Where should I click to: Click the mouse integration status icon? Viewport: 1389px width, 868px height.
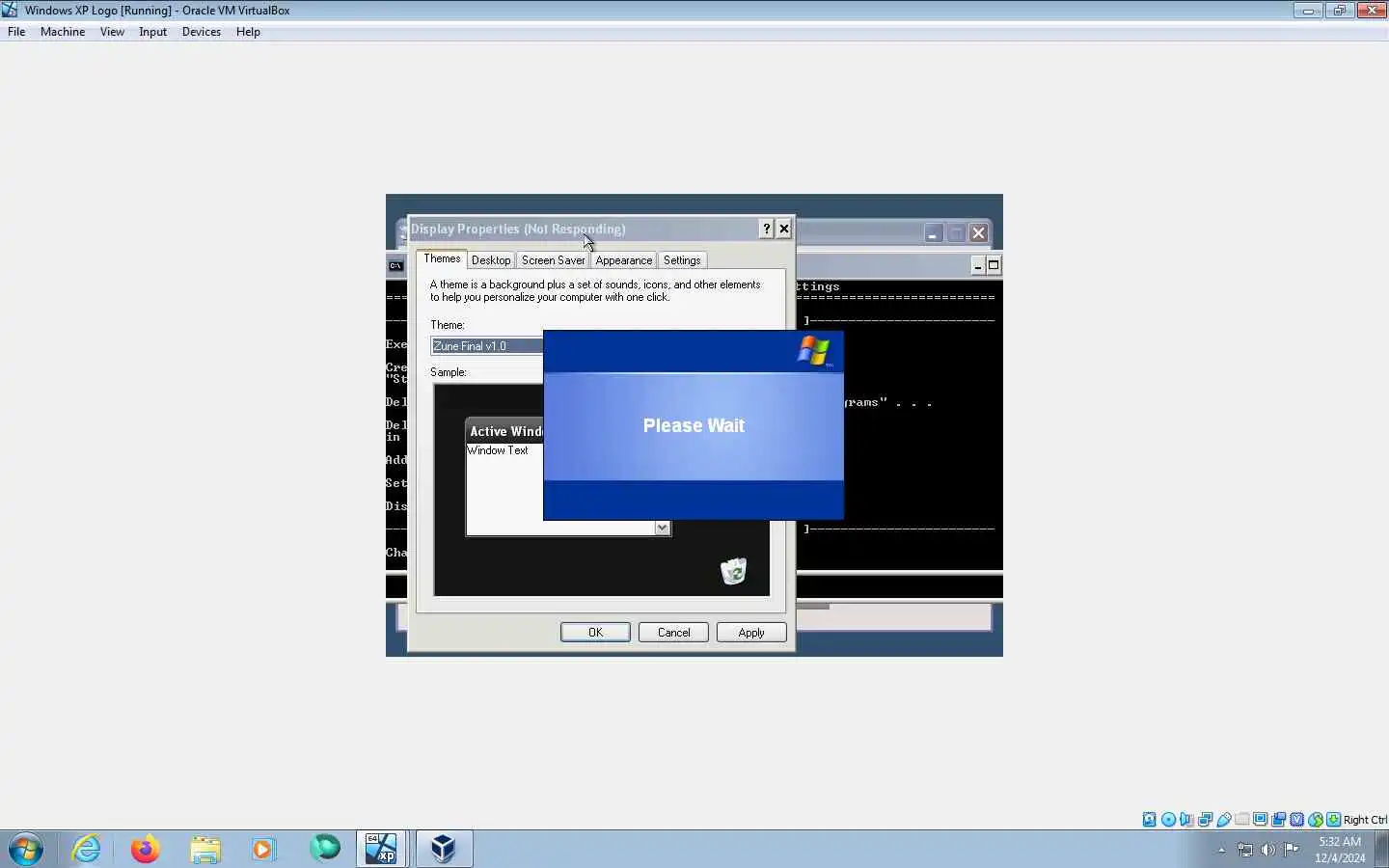(x=1316, y=820)
